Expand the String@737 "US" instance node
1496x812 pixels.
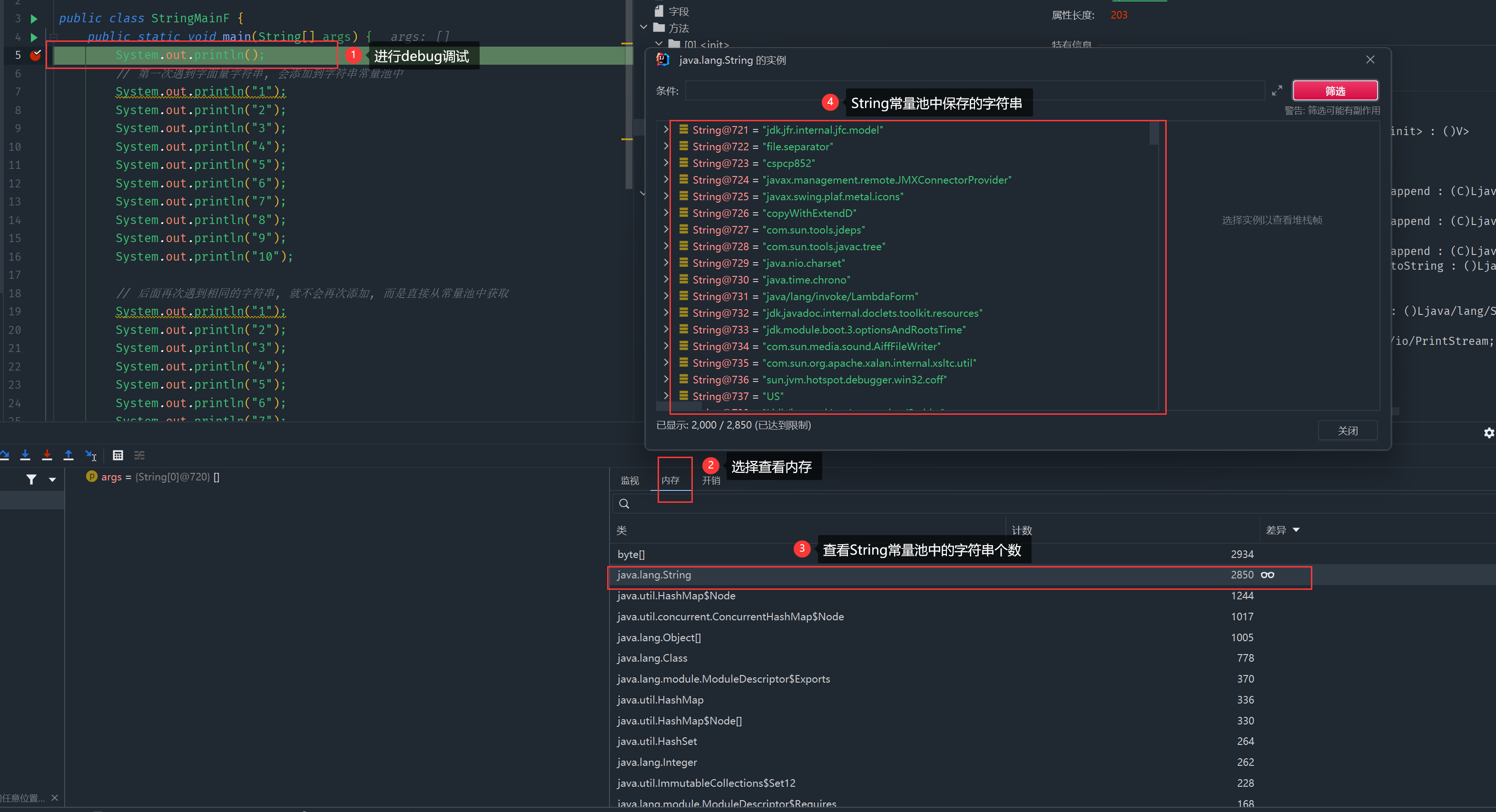point(666,396)
